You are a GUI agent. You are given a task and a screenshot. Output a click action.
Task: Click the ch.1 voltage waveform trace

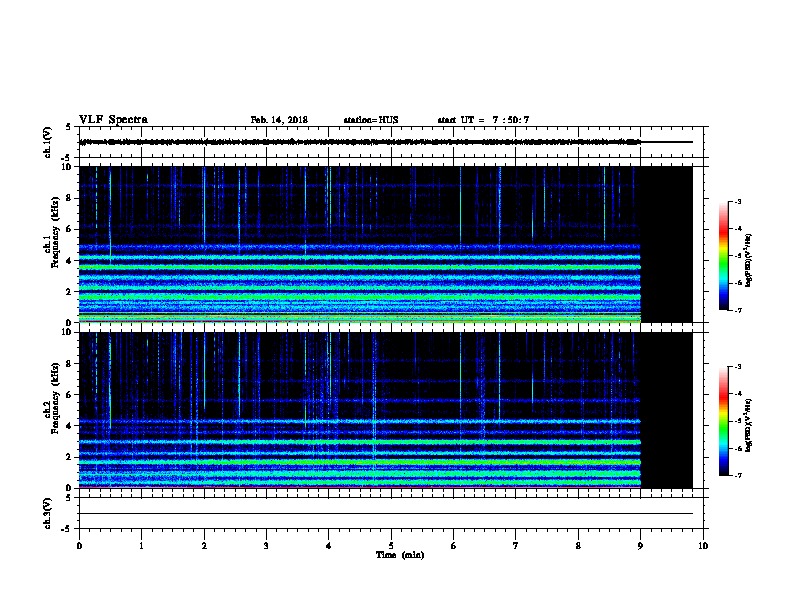coord(386,142)
